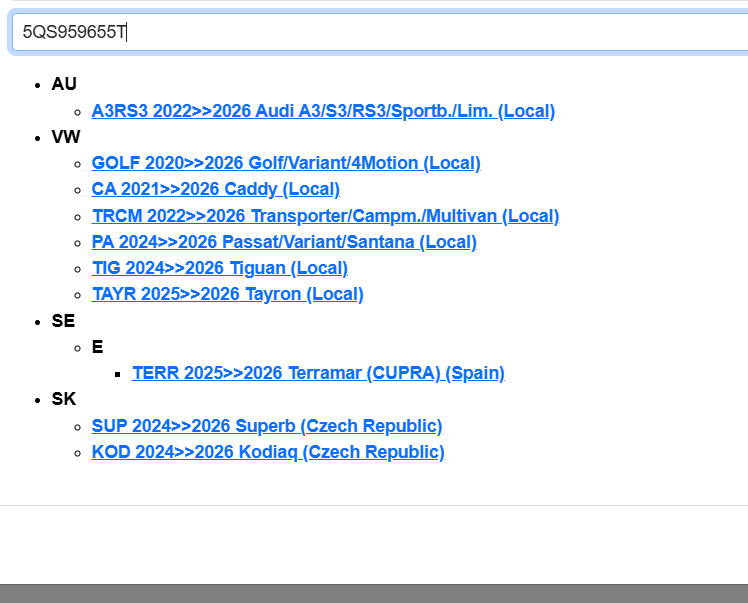Click the VW brand heading

(66, 137)
